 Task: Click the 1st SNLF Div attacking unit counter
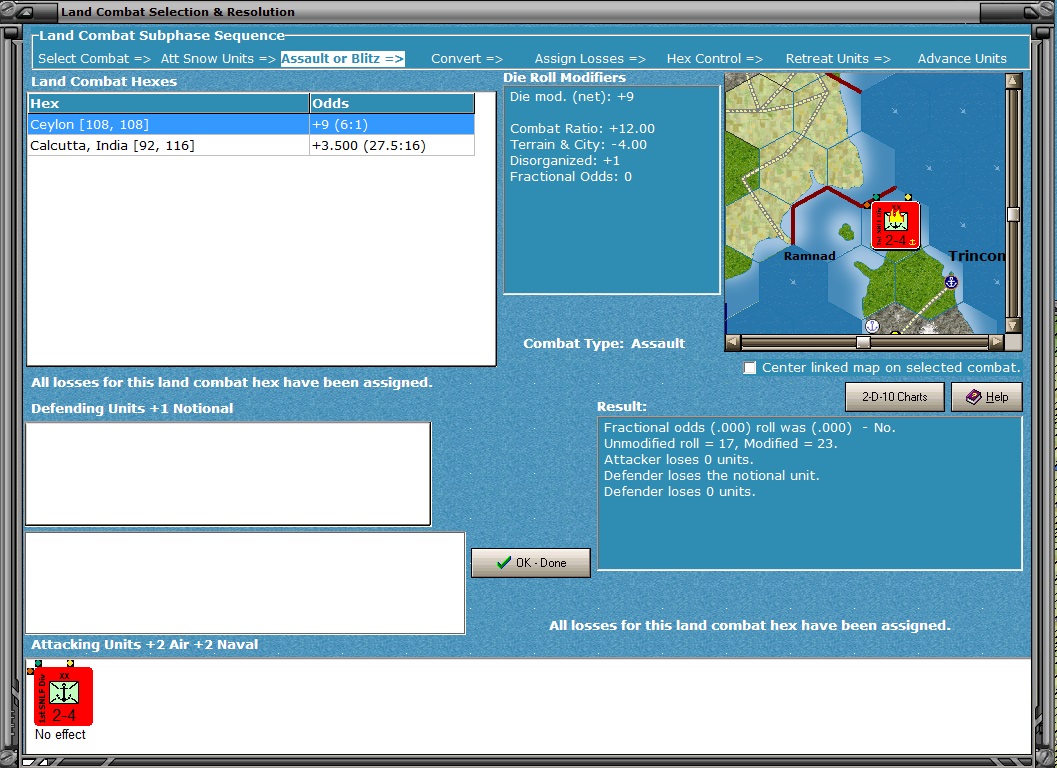63,696
